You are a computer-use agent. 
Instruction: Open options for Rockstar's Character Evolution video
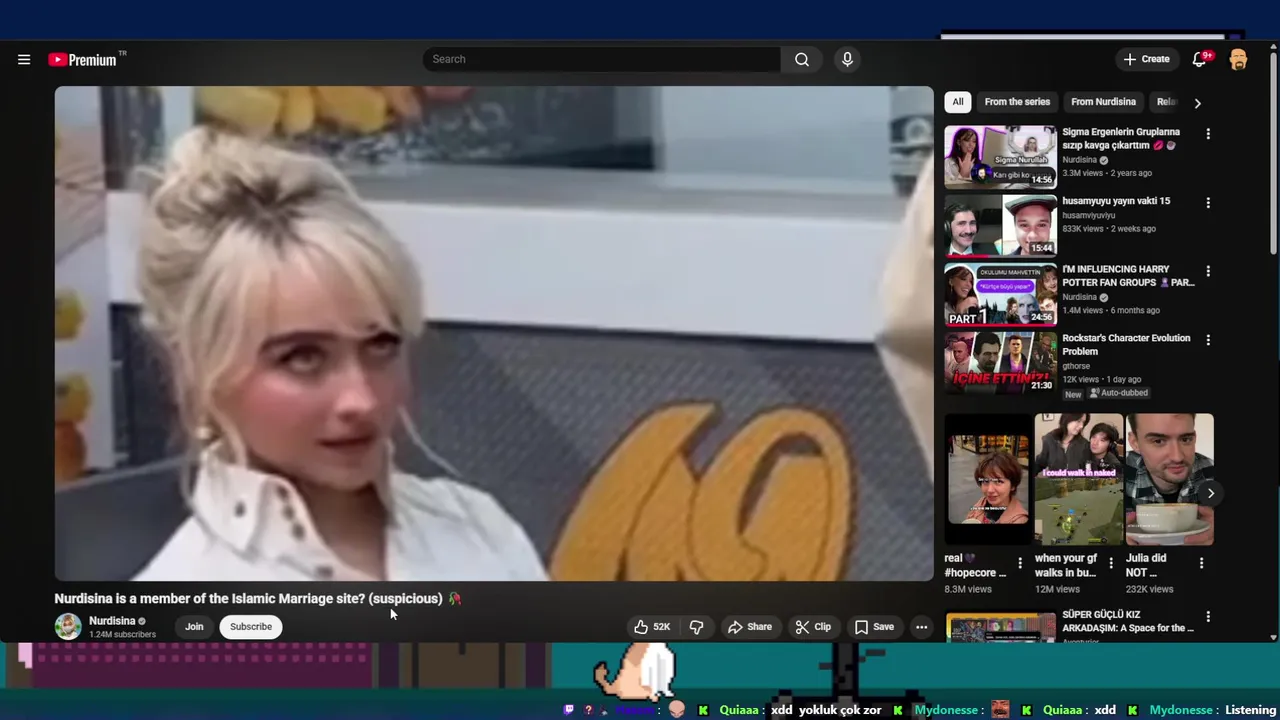pos(1208,340)
